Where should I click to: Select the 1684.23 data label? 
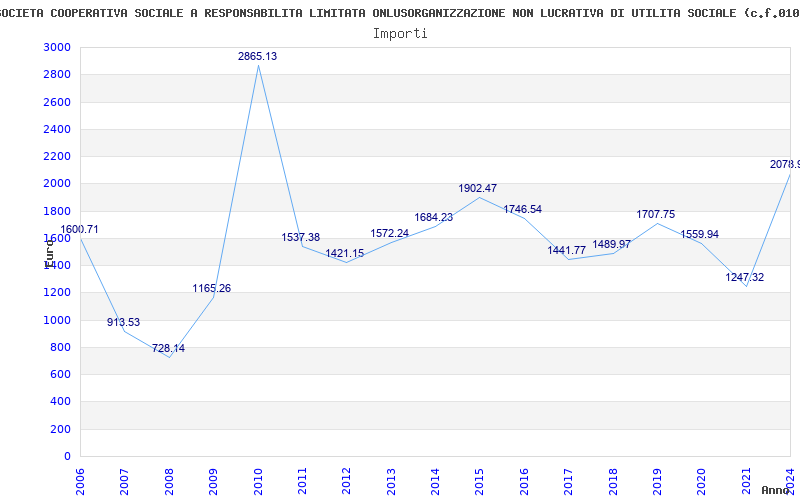(433, 218)
